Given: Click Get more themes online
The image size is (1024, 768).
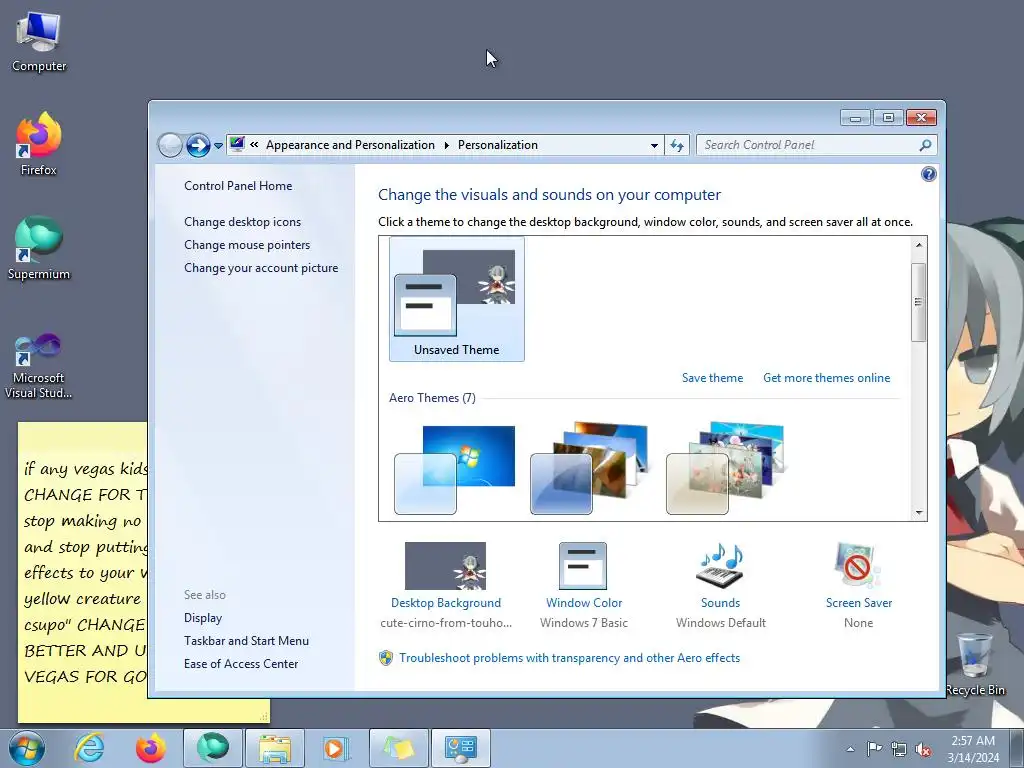Looking at the screenshot, I should pyautogui.click(x=826, y=377).
